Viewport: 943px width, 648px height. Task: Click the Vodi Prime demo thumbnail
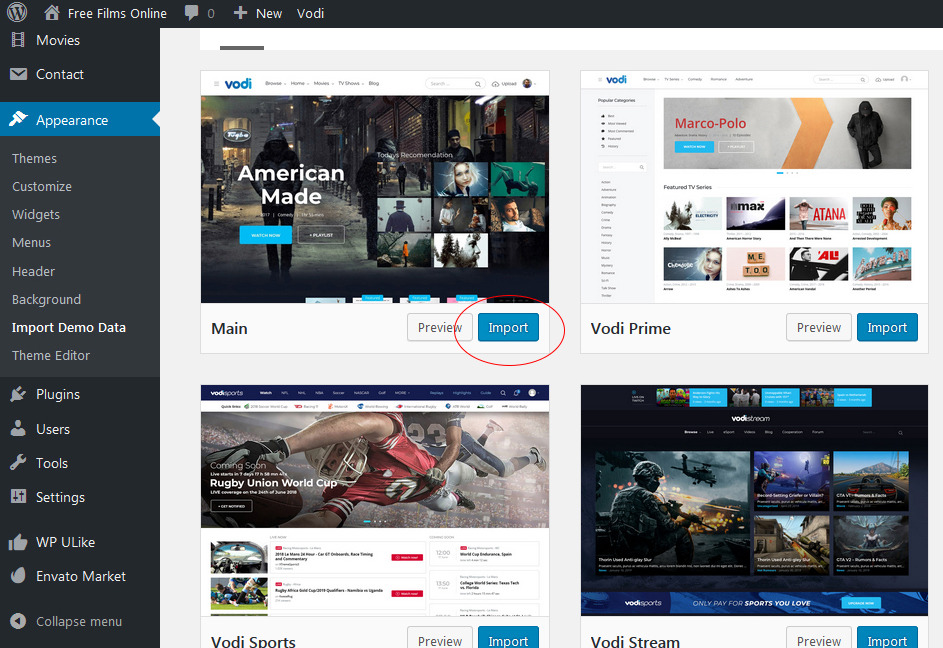pyautogui.click(x=754, y=187)
